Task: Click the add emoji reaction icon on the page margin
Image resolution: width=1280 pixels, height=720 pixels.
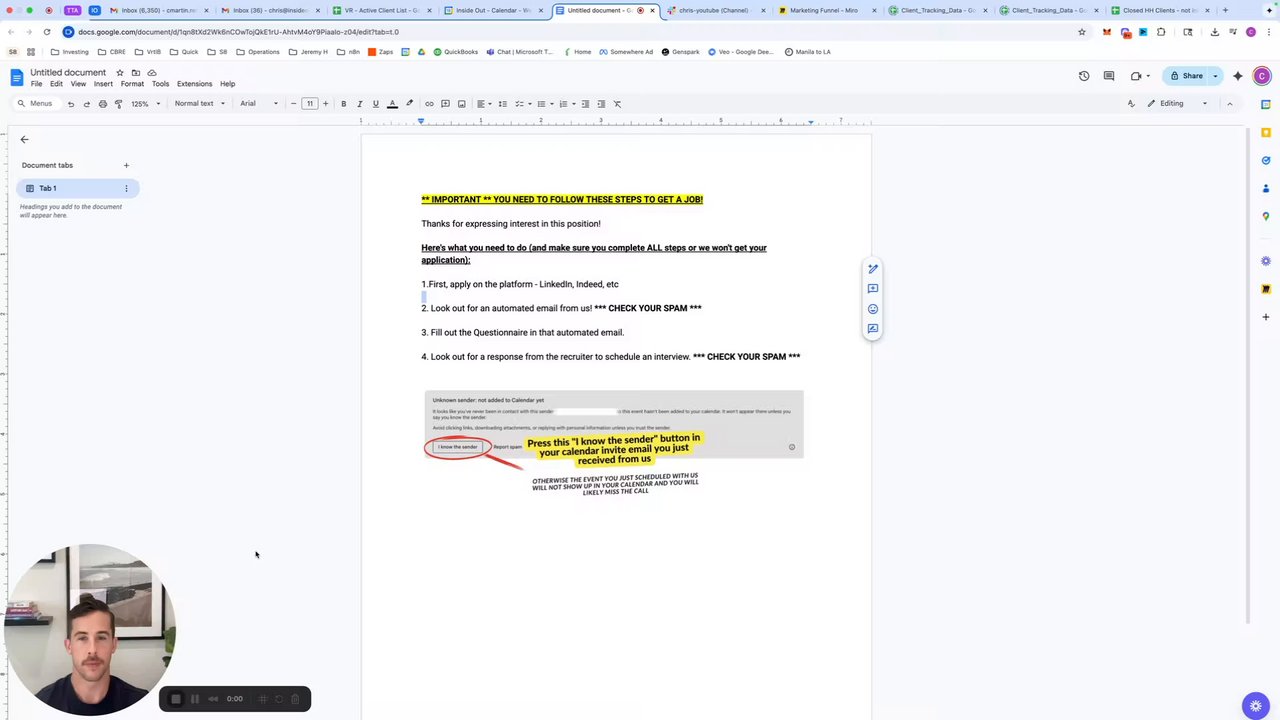Action: [873, 309]
